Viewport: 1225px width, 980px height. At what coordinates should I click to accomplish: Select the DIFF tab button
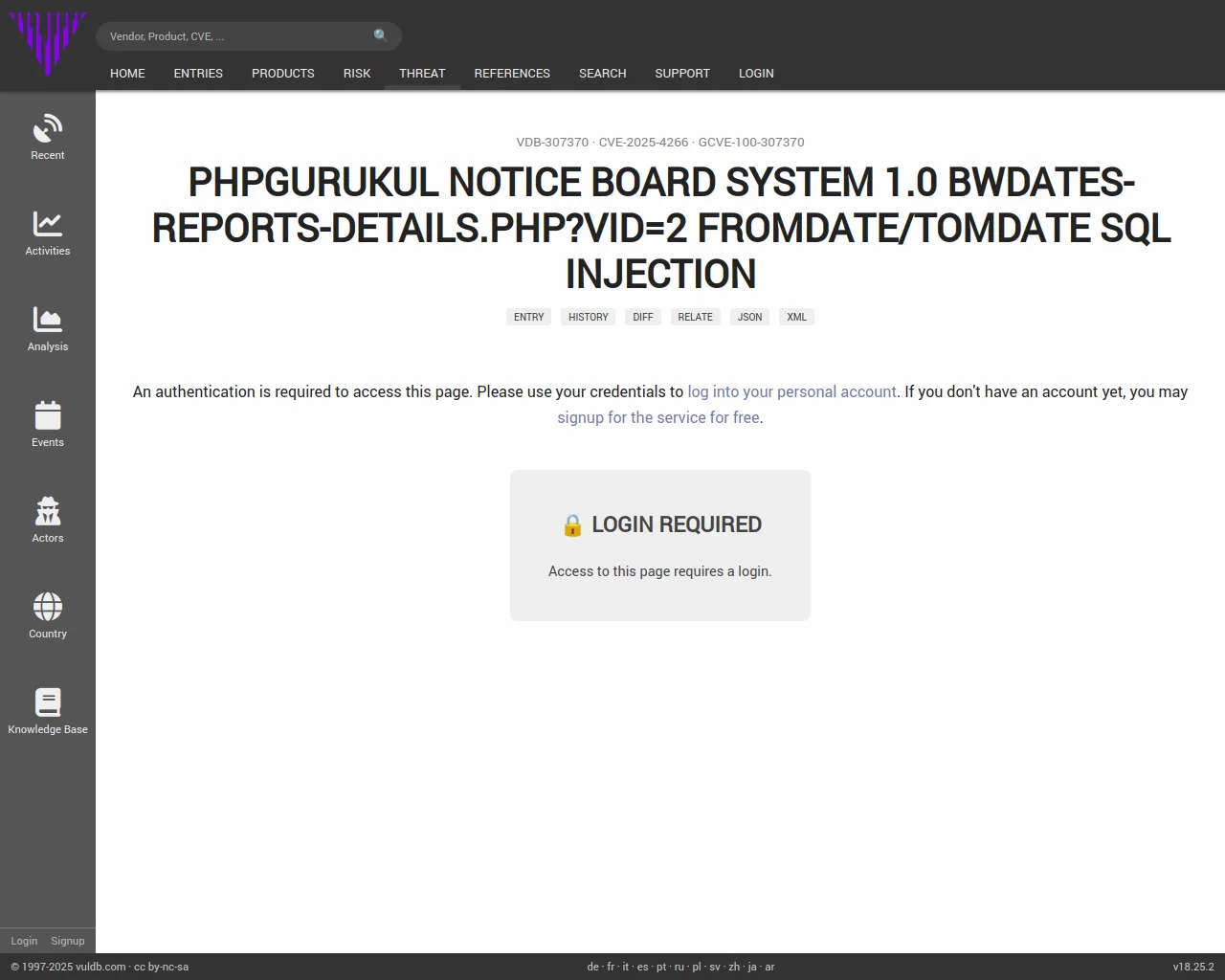(643, 317)
